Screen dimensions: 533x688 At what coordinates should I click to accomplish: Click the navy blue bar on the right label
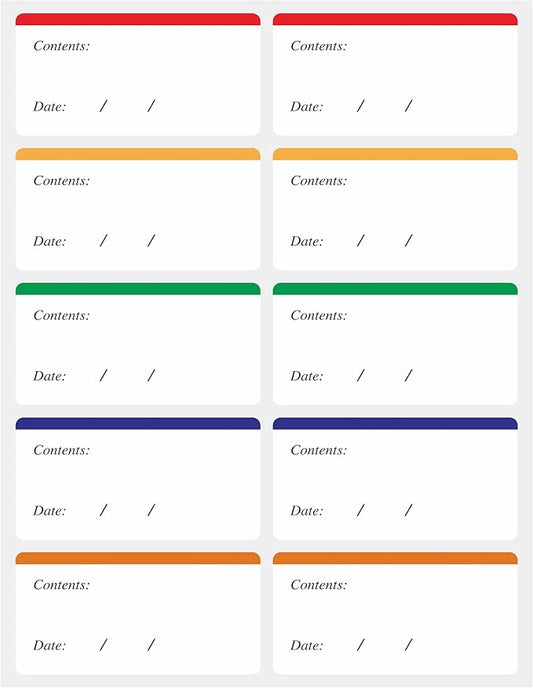click(x=395, y=423)
